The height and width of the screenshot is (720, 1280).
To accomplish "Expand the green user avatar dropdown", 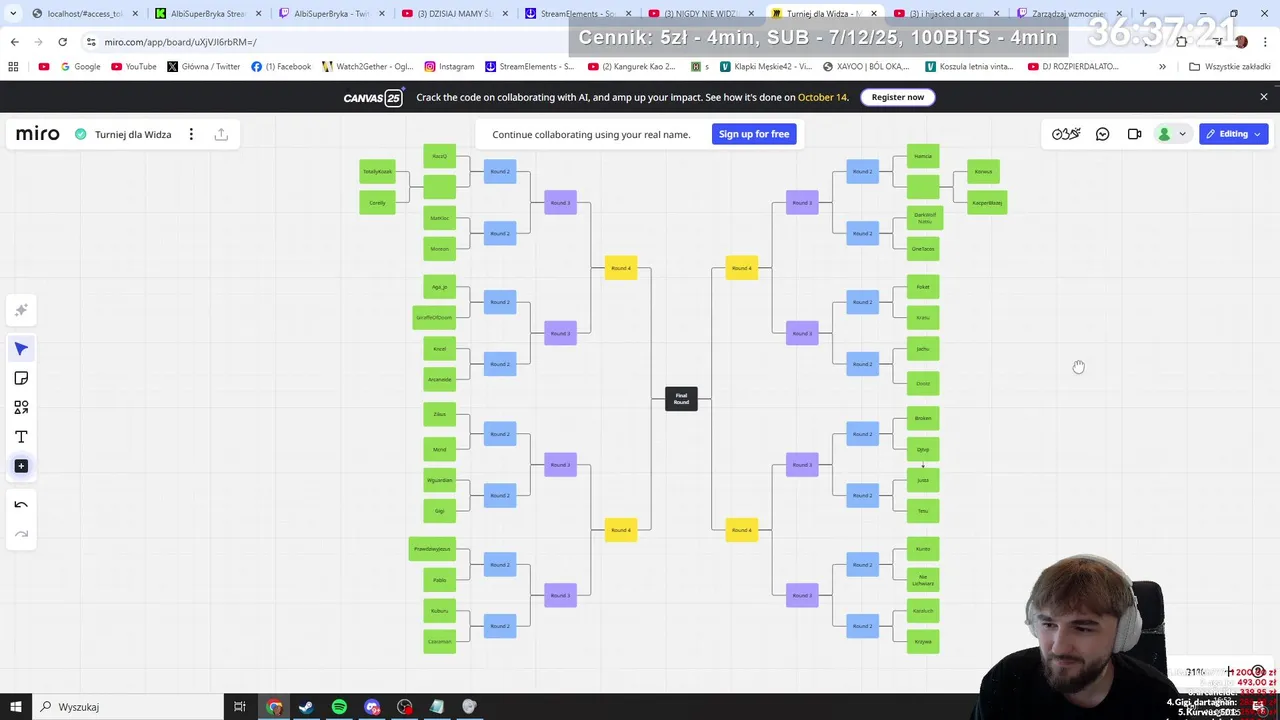I will [x=1171, y=134].
